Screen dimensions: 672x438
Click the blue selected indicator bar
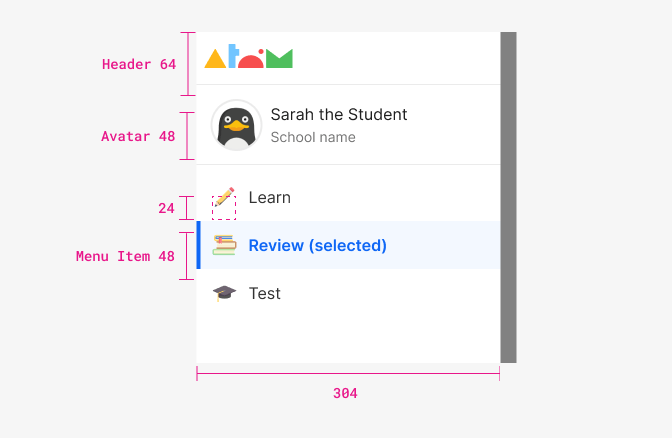[198, 245]
